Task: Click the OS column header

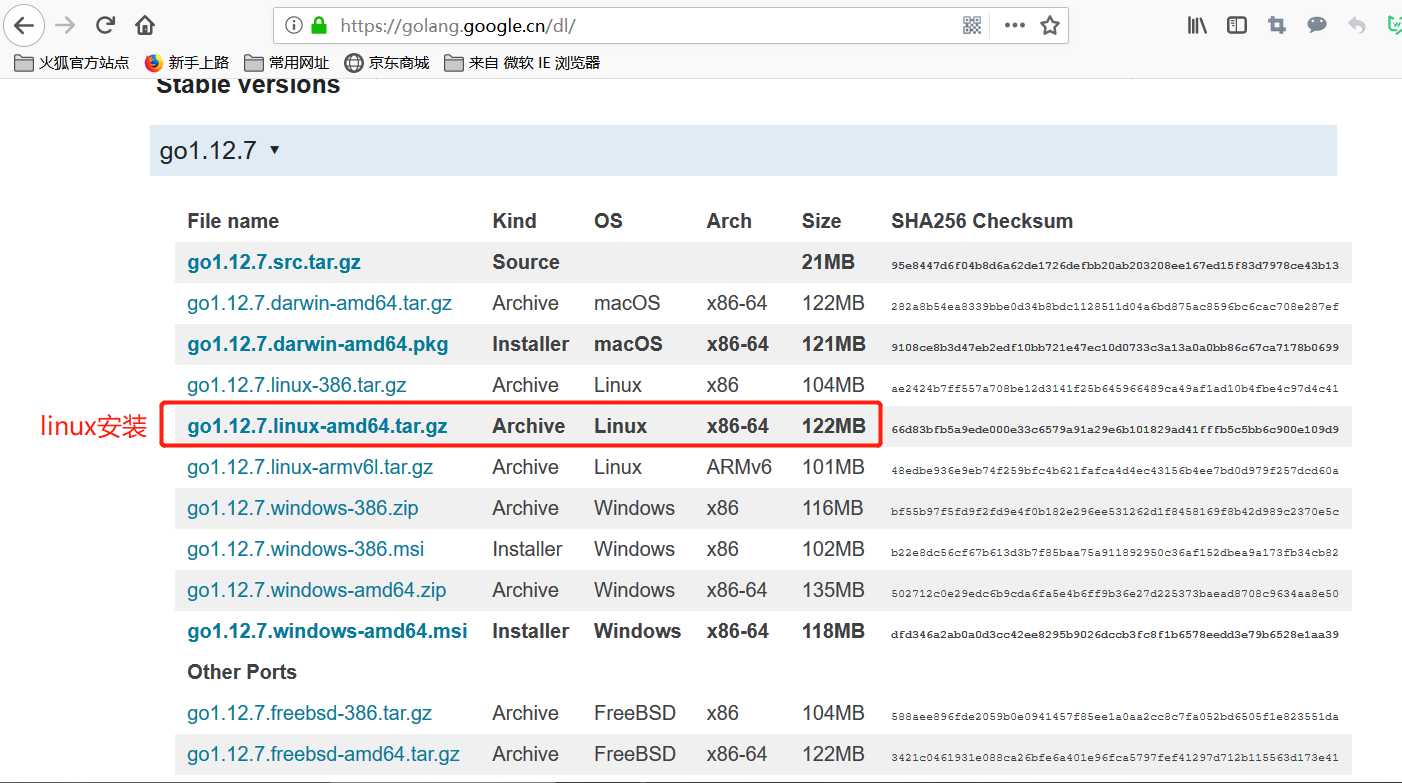Action: (x=608, y=221)
